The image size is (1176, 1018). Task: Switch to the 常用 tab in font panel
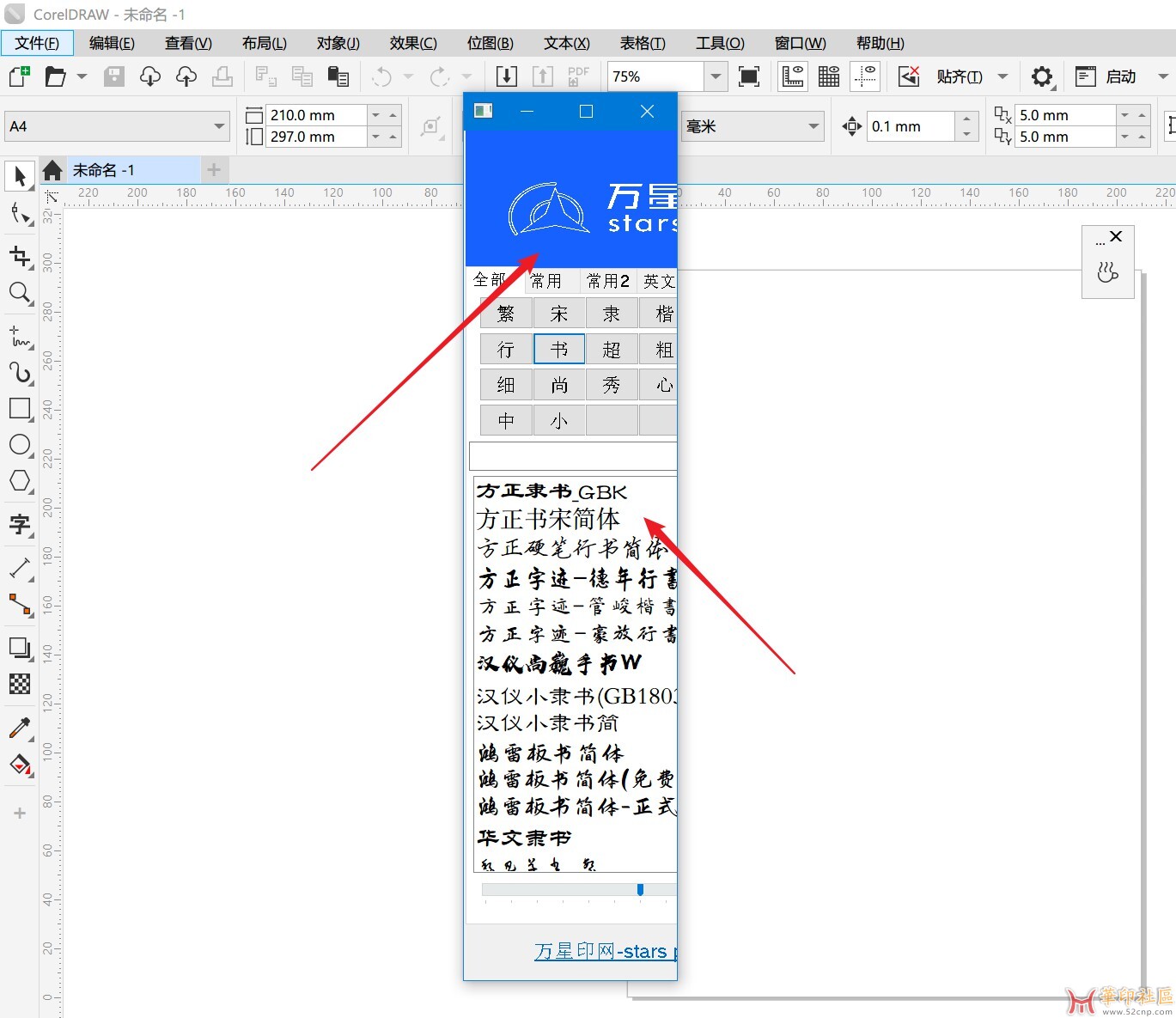(x=546, y=281)
